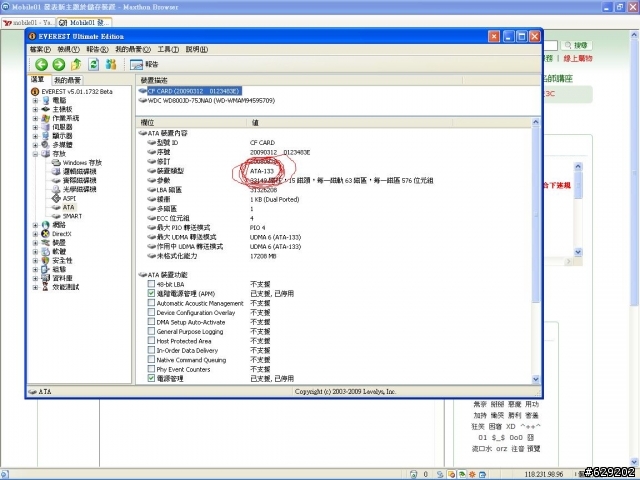Toggle the APM power management checkbox
Screen dimensions: 640x480
[151, 293]
